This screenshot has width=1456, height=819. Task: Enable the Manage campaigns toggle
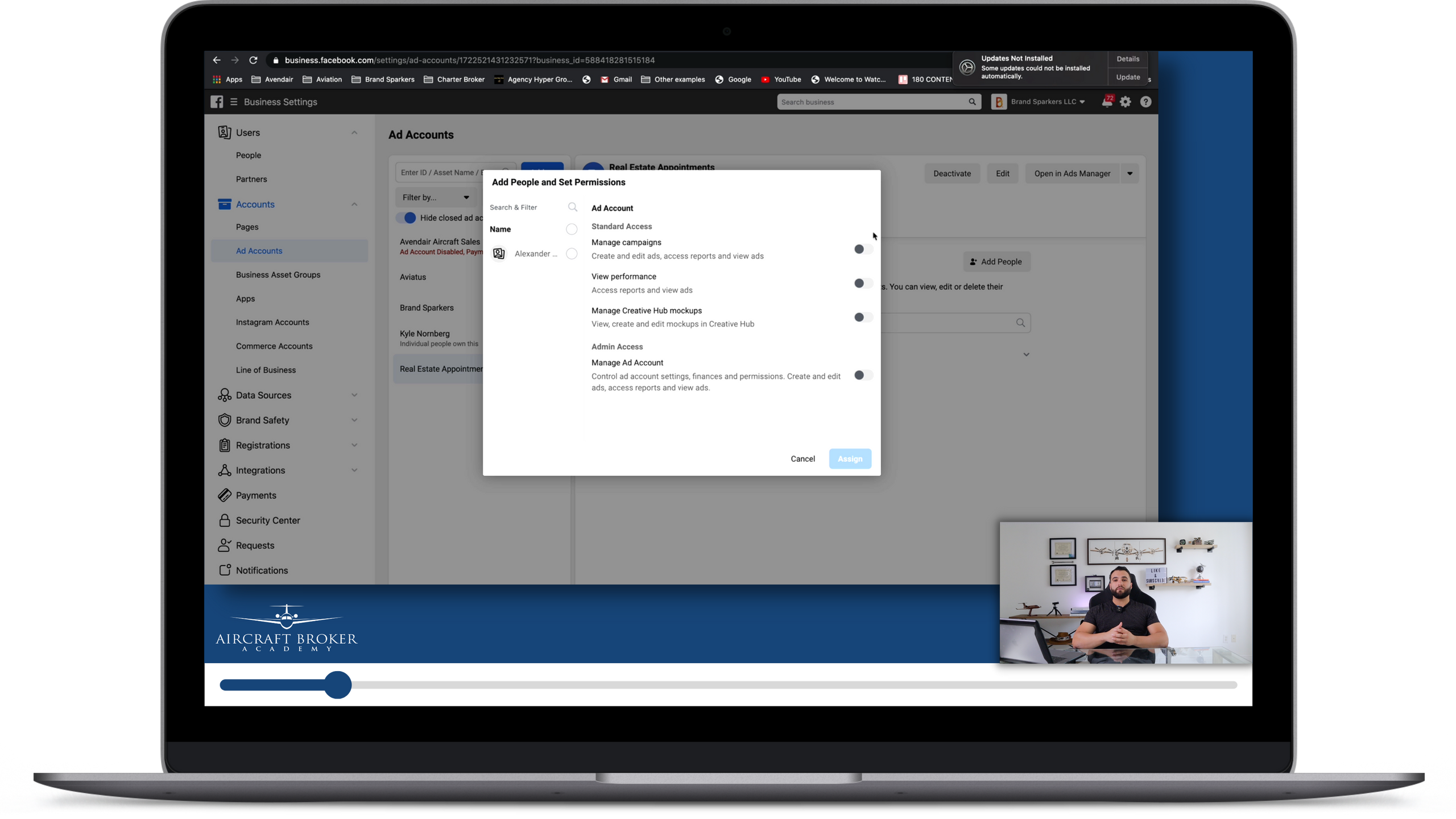click(863, 249)
